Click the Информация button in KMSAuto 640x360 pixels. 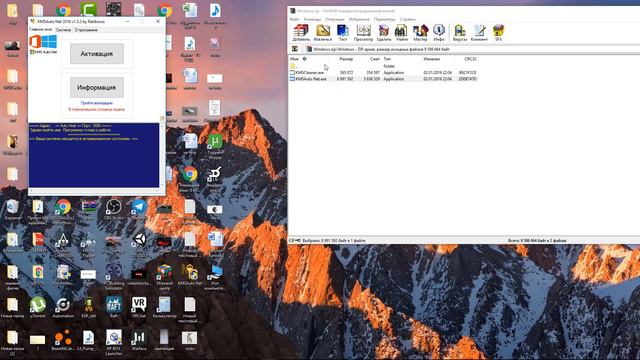pyautogui.click(x=97, y=87)
